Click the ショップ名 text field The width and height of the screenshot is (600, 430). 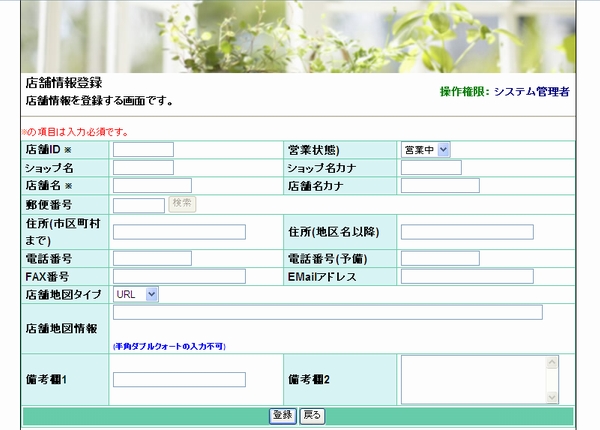tap(143, 167)
